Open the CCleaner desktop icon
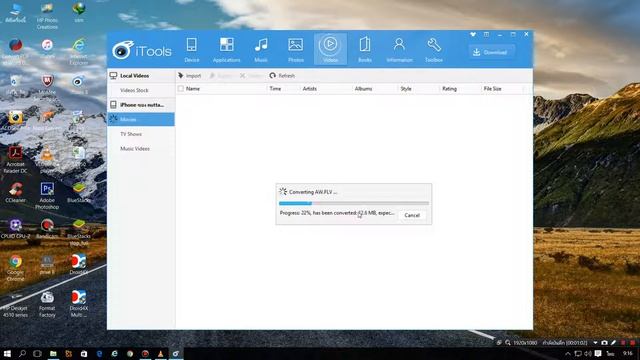 click(x=15, y=193)
